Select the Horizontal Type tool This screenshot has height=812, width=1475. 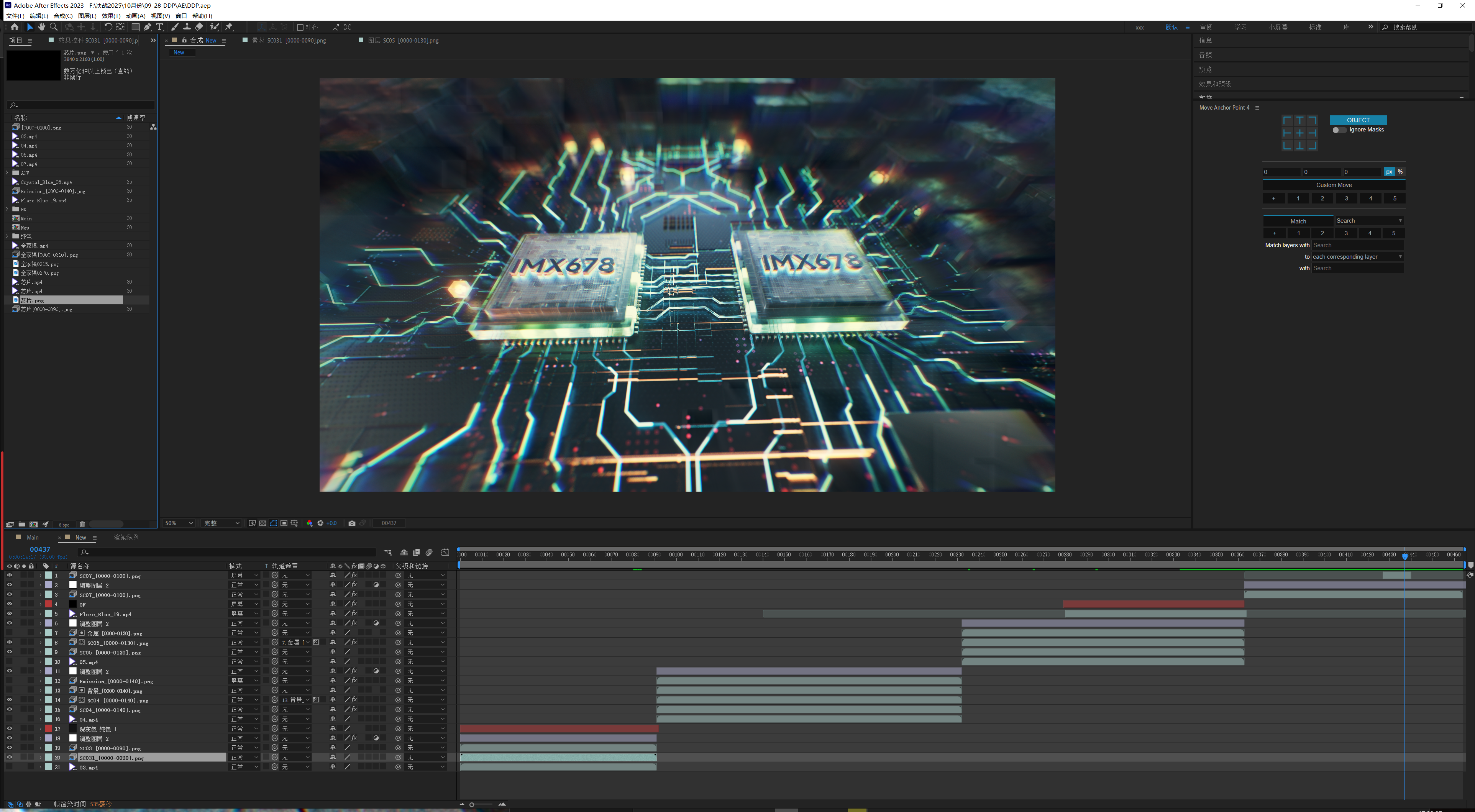point(159,27)
